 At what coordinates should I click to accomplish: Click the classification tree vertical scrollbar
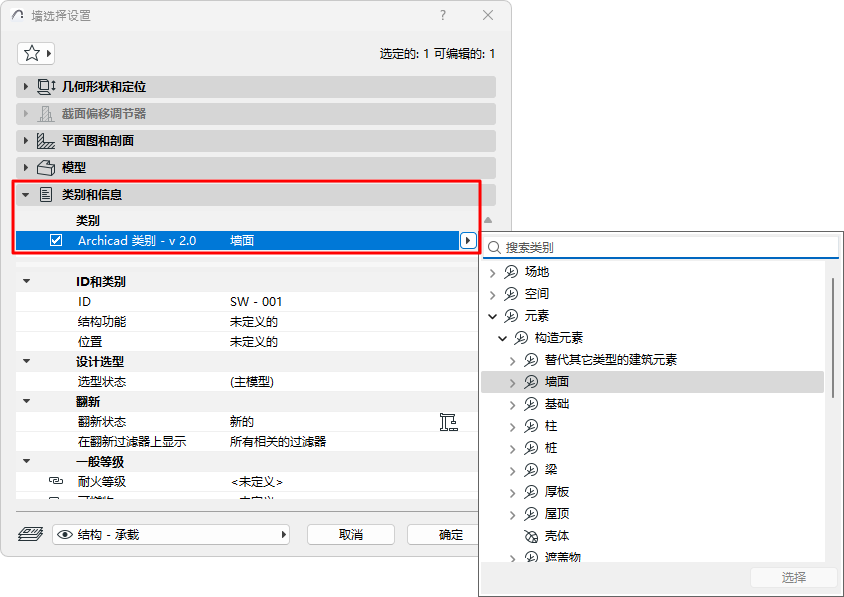click(x=833, y=338)
